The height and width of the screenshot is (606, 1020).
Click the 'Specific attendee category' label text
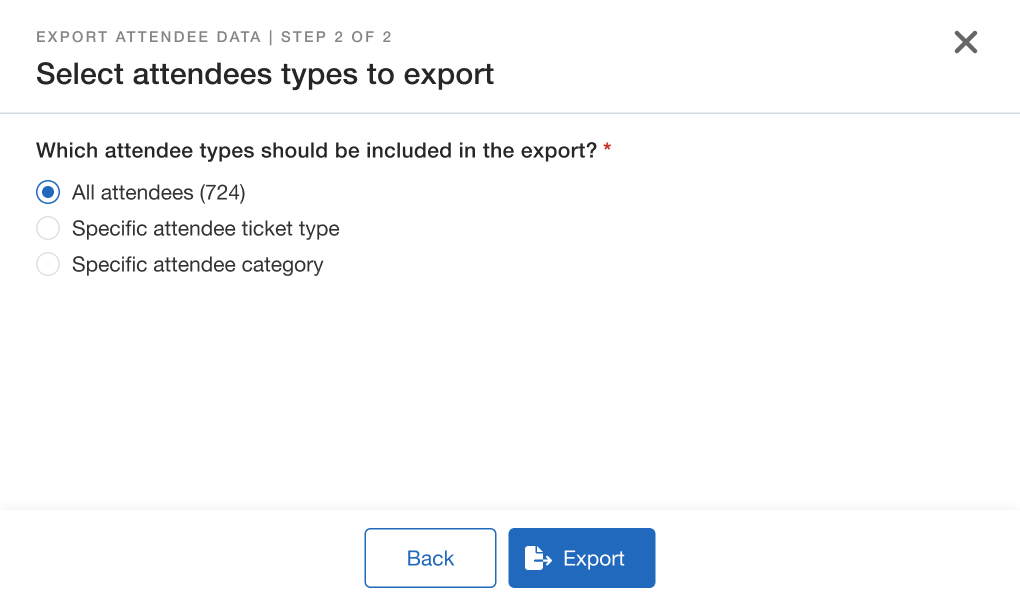coord(197,265)
